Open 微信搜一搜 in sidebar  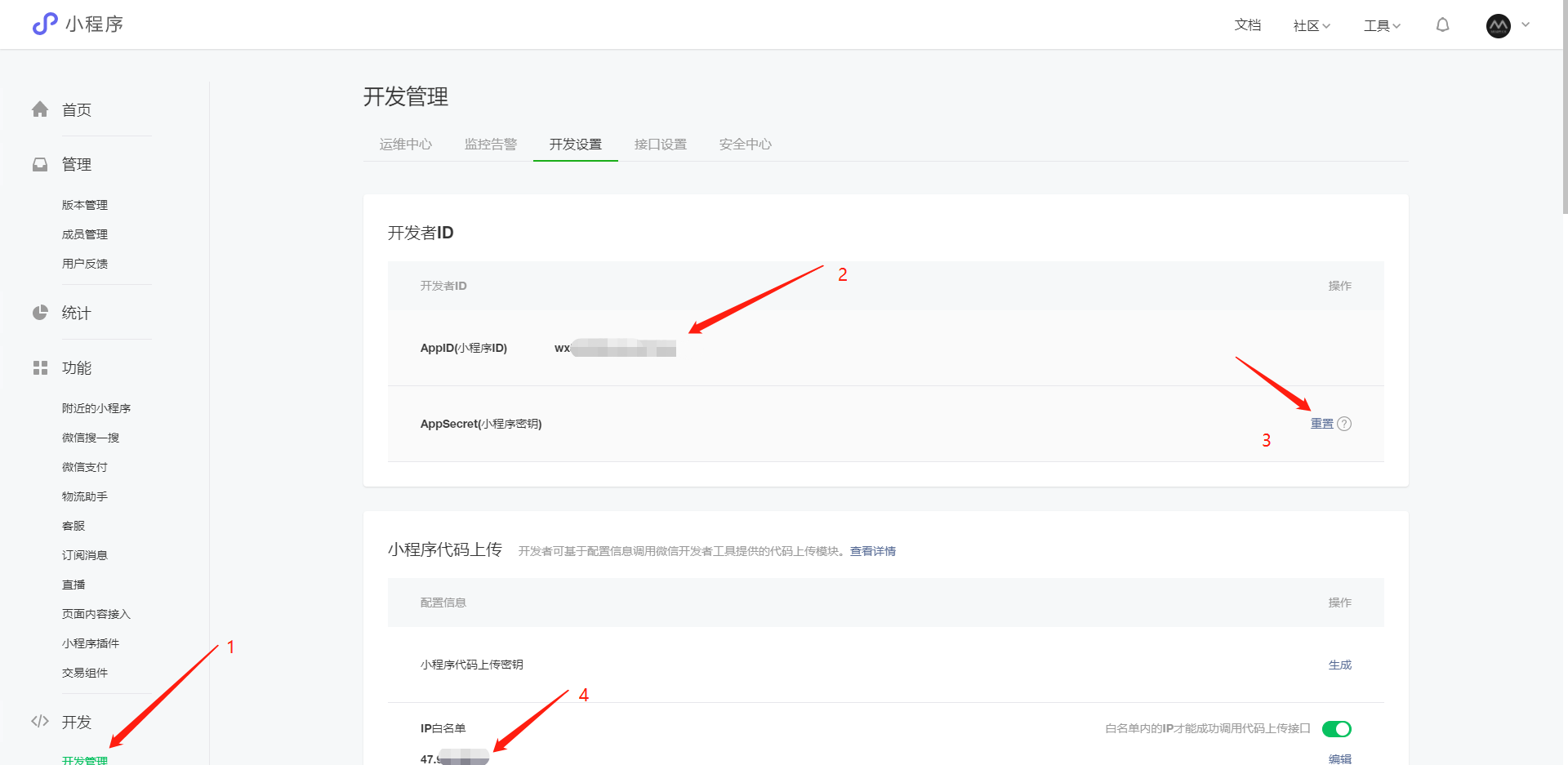click(x=91, y=438)
